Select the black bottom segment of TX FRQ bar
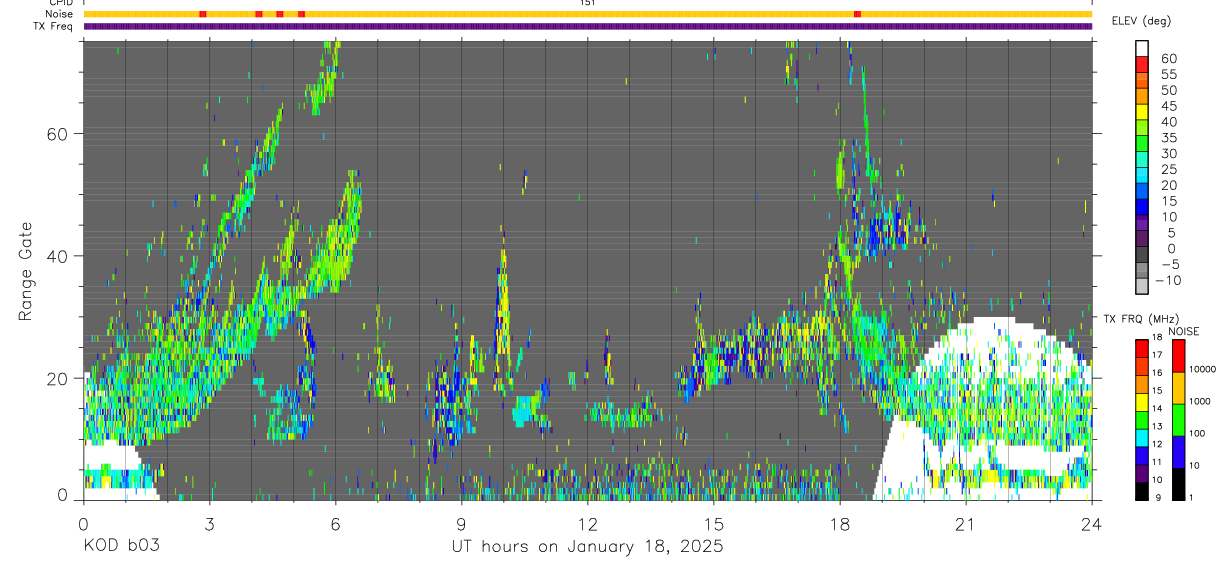1228x567 pixels. pyautogui.click(x=1142, y=492)
